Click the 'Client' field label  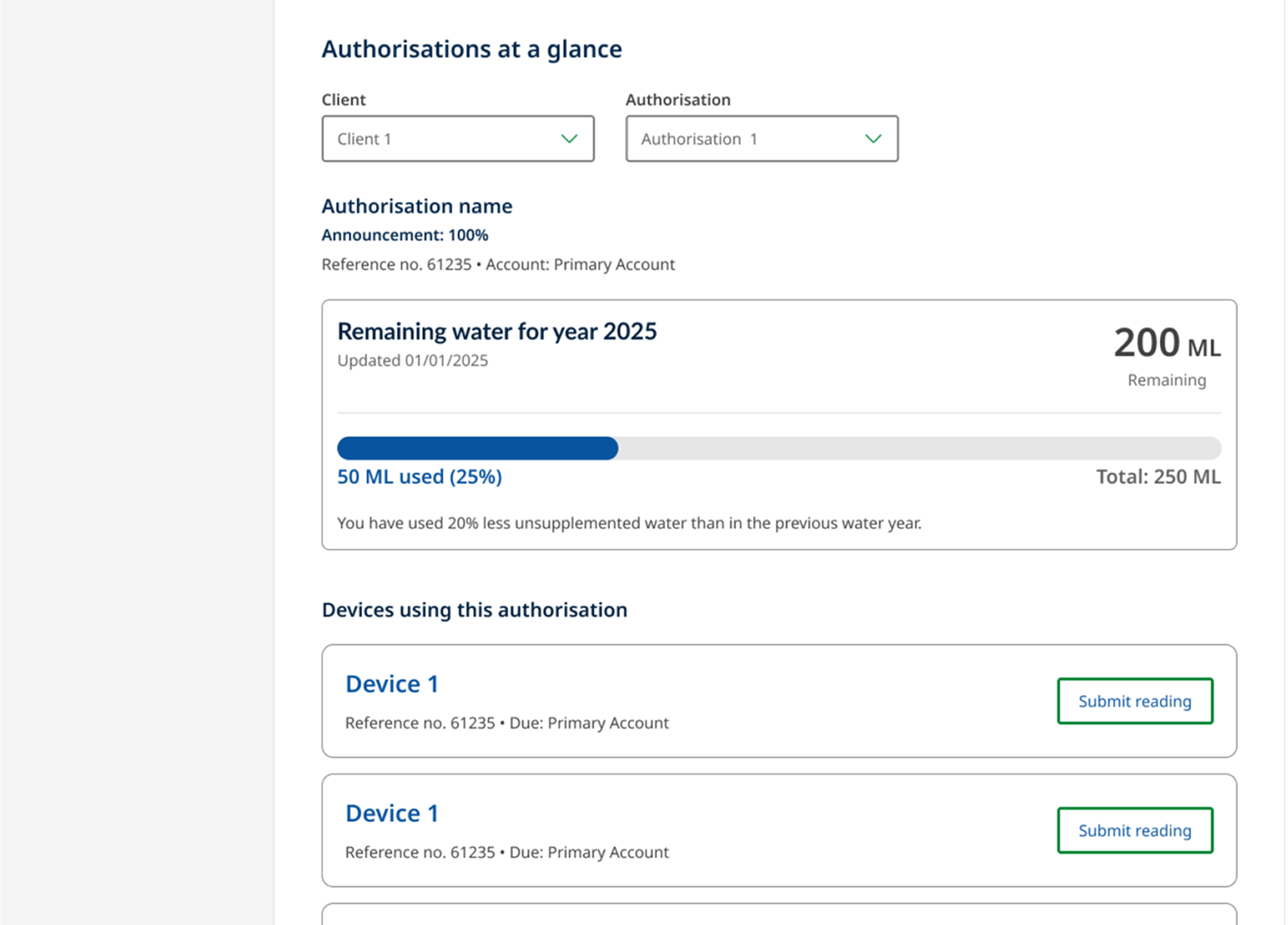344,100
